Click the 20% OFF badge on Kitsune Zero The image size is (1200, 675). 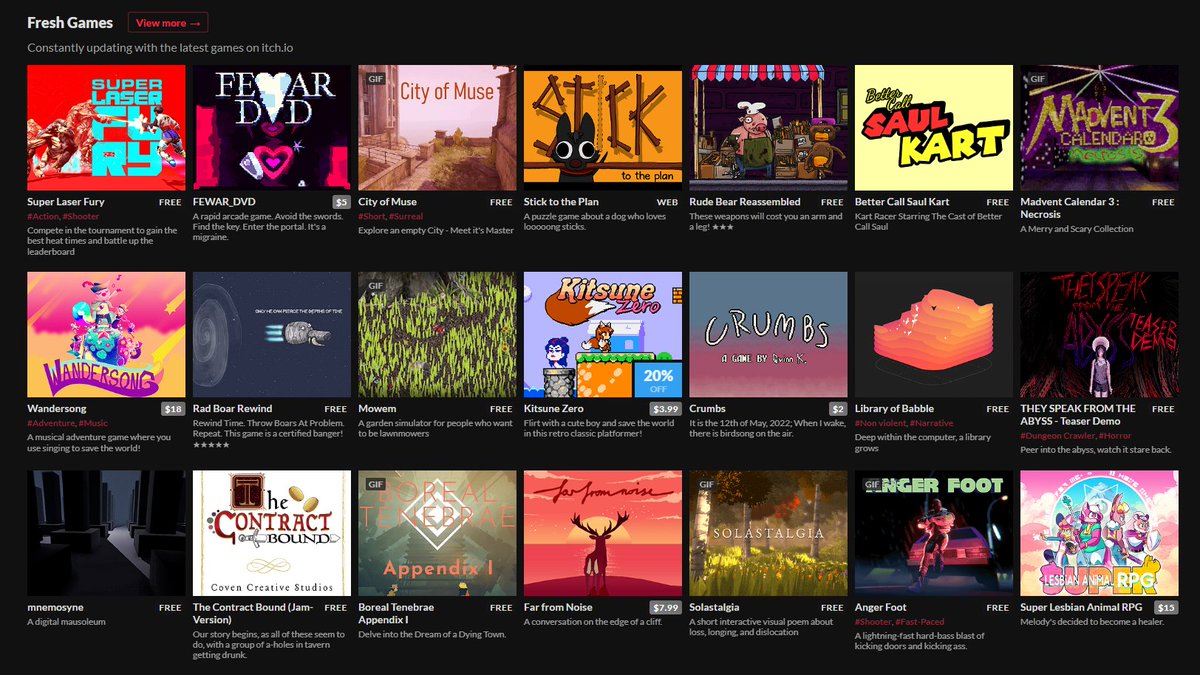[657, 381]
